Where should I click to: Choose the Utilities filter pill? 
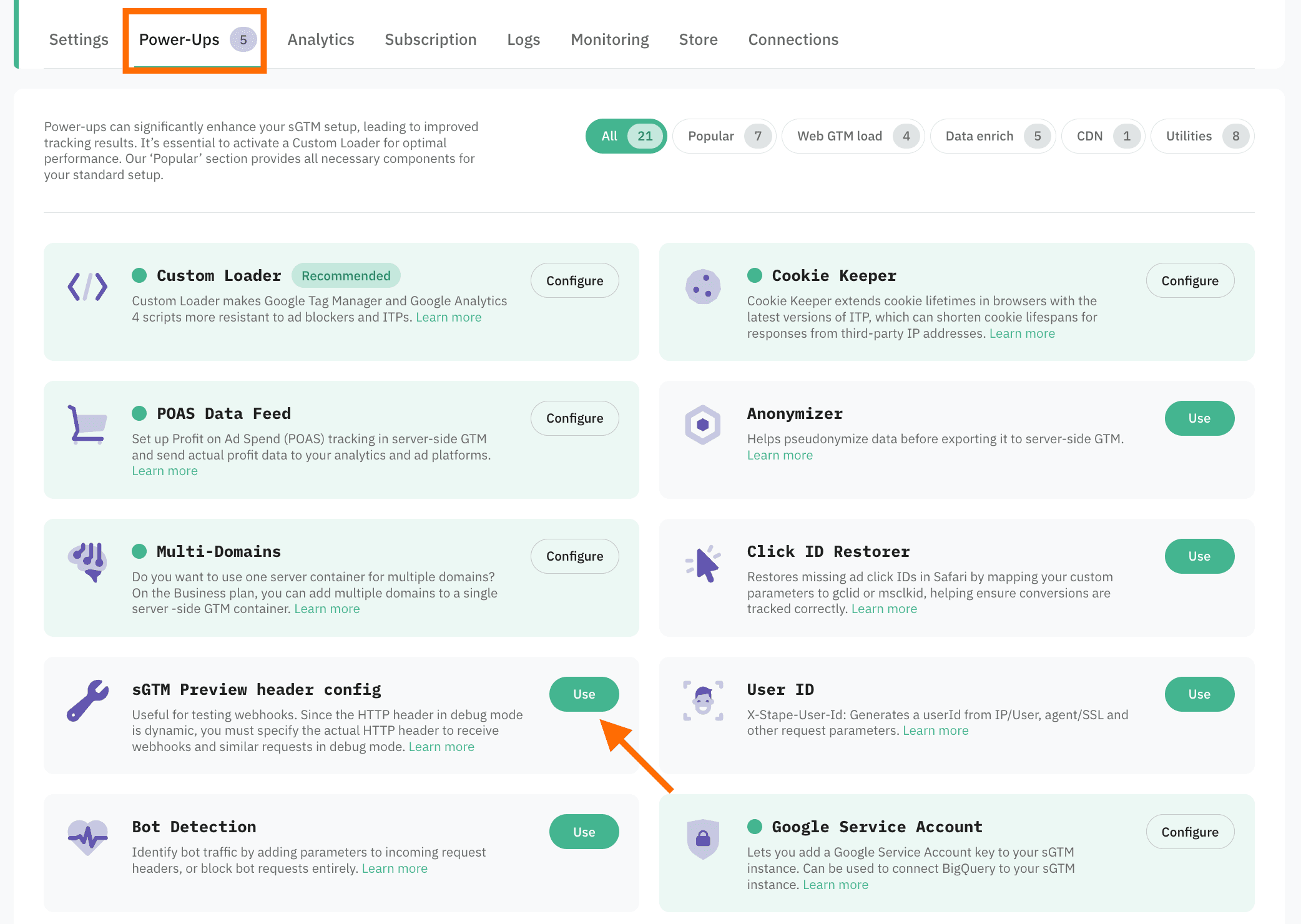tap(1202, 136)
